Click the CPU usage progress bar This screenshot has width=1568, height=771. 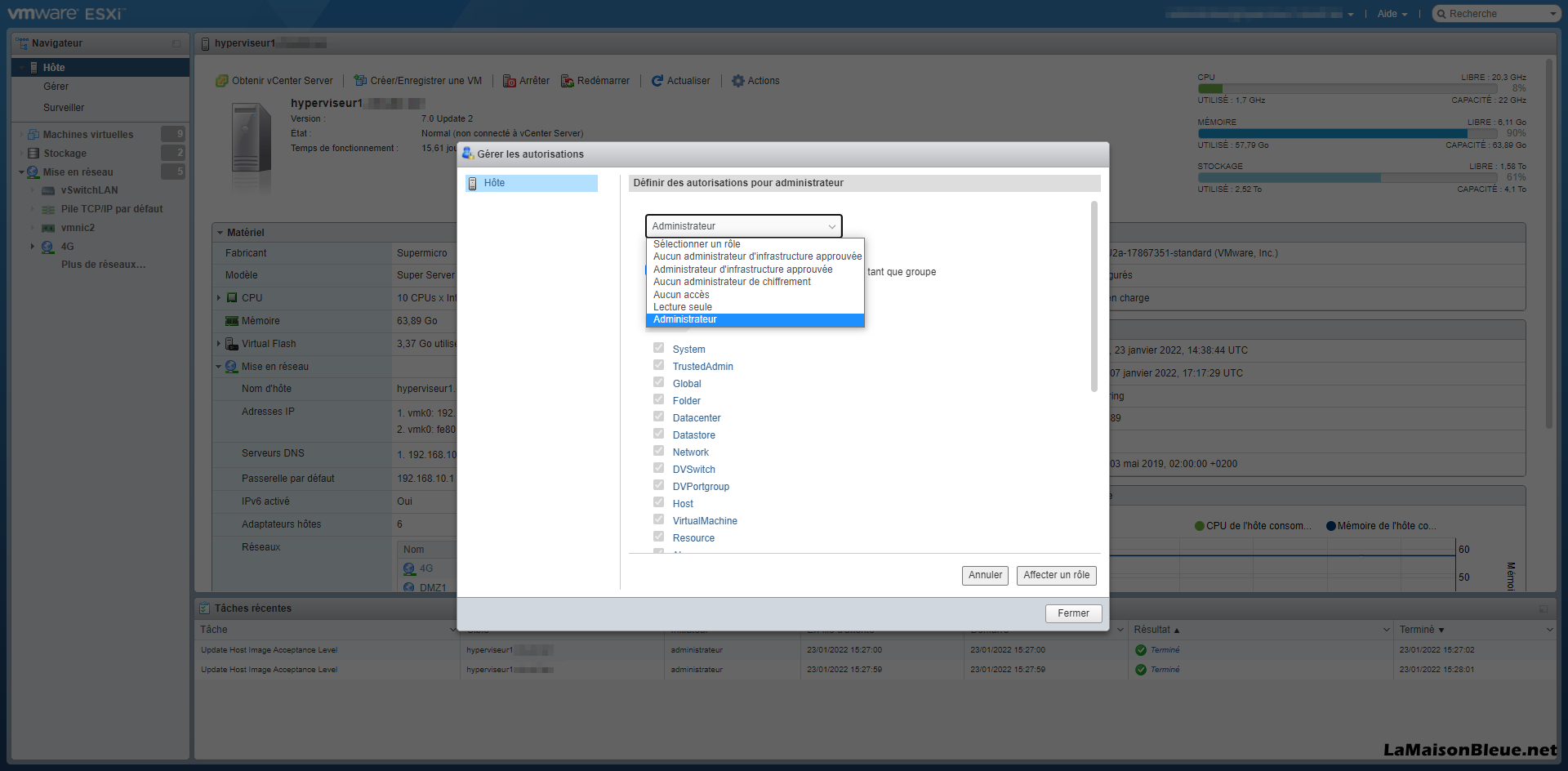point(1347,89)
